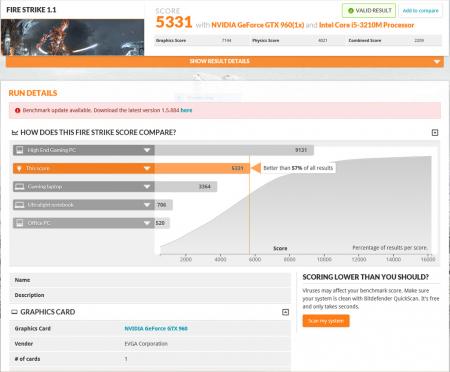Image resolution: width=450 pixels, height=372 pixels.
Task: Expand the Show Result Details bar
Action: pos(225,61)
